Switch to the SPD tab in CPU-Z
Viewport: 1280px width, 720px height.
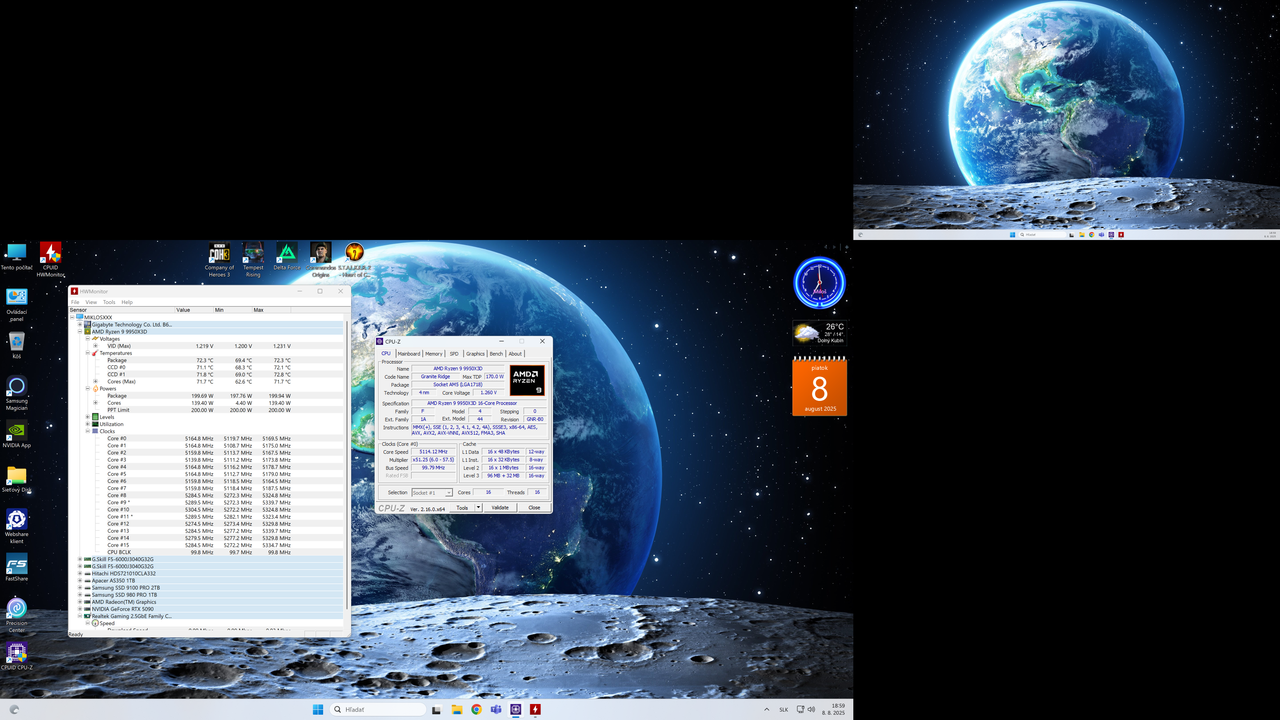point(454,353)
